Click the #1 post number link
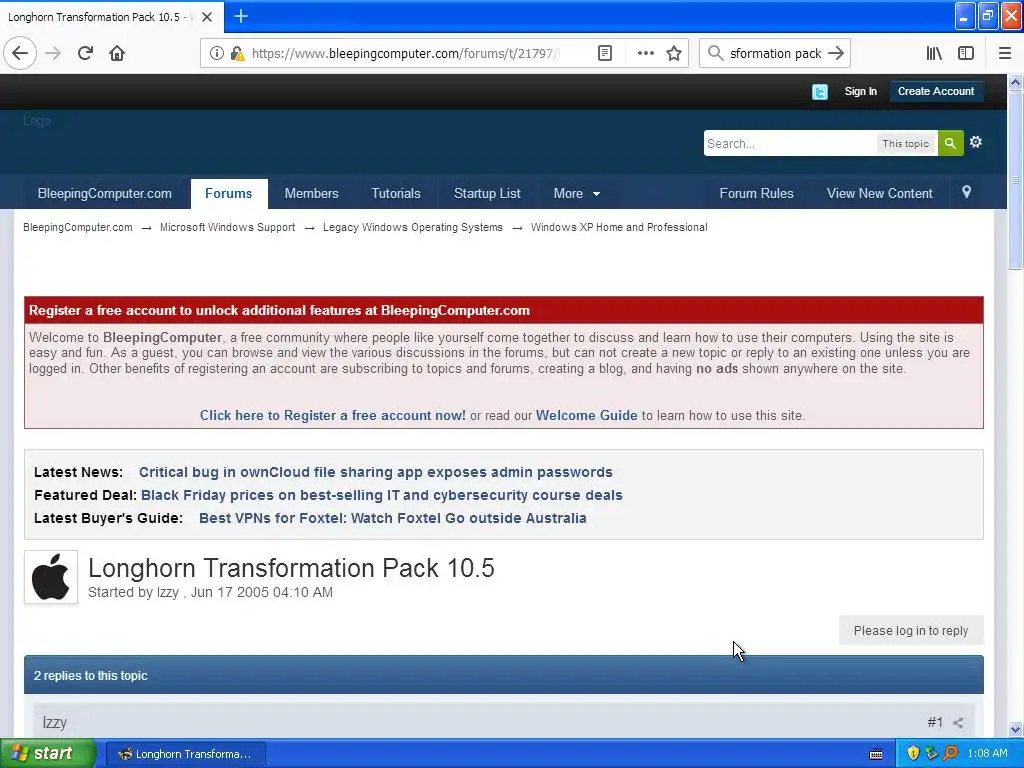Screen dimensions: 1024x768 [x=935, y=722]
